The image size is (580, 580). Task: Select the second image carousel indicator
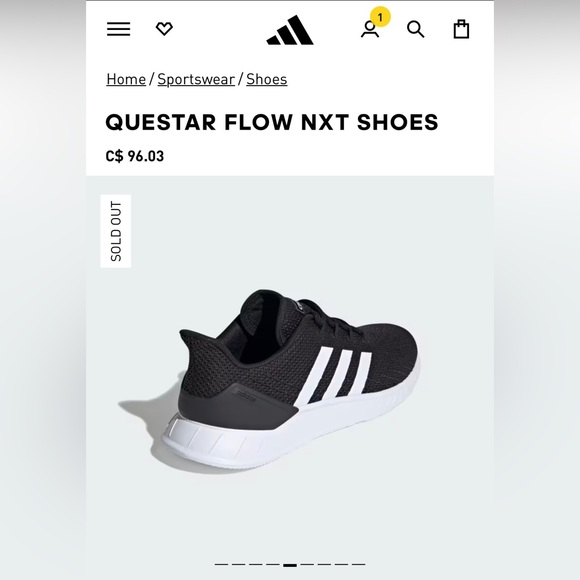(239, 564)
